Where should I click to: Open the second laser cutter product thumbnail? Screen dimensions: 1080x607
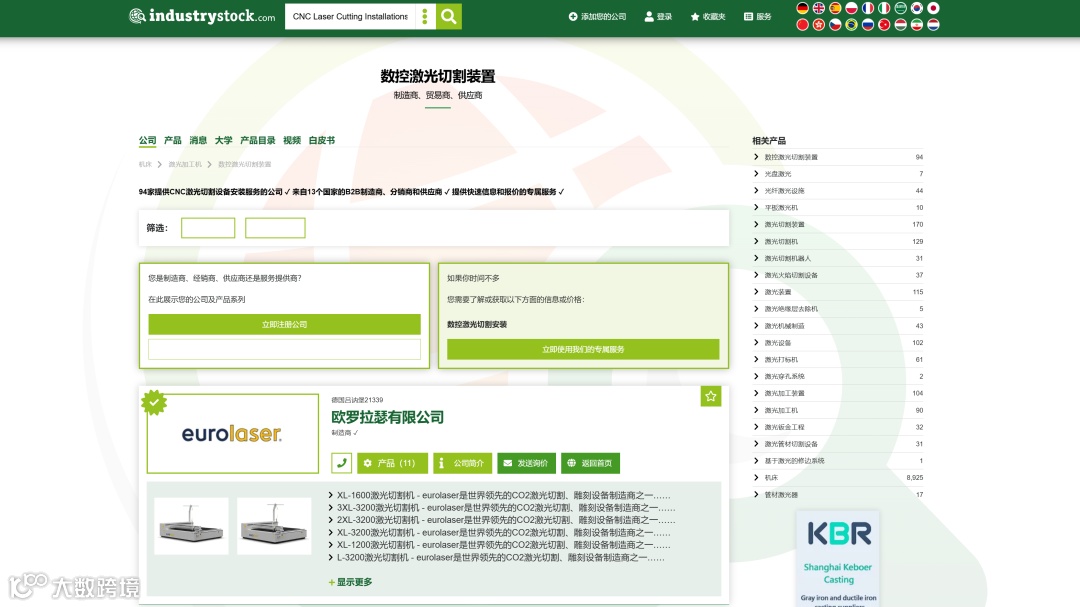tap(274, 526)
